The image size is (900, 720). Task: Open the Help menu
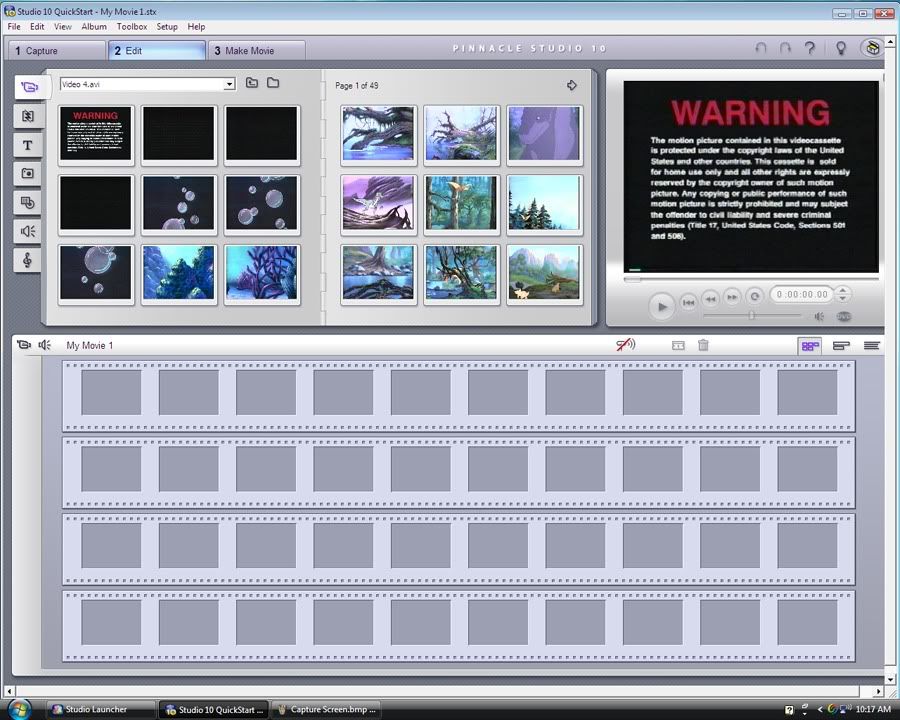click(196, 26)
